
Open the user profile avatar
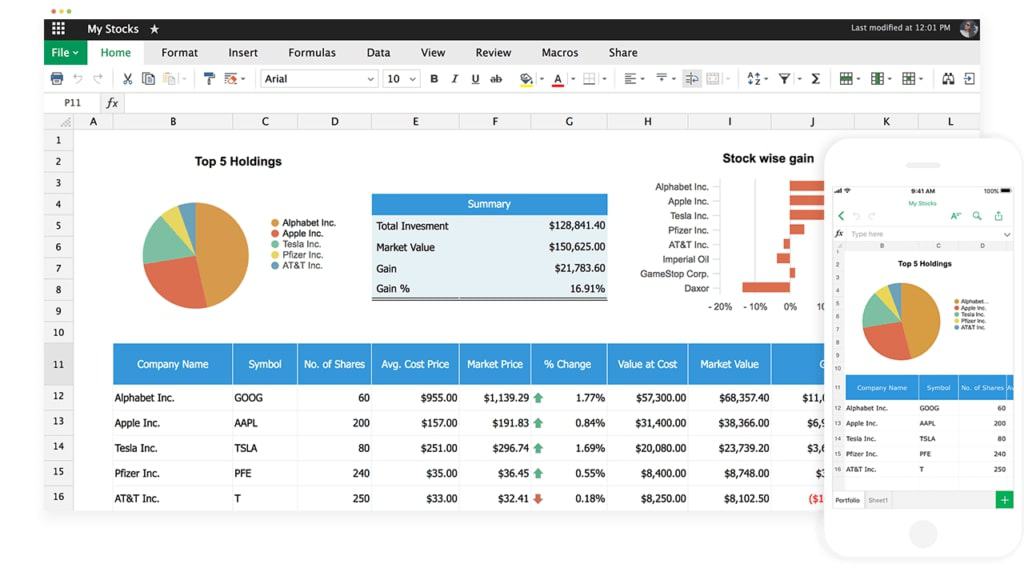tap(968, 28)
